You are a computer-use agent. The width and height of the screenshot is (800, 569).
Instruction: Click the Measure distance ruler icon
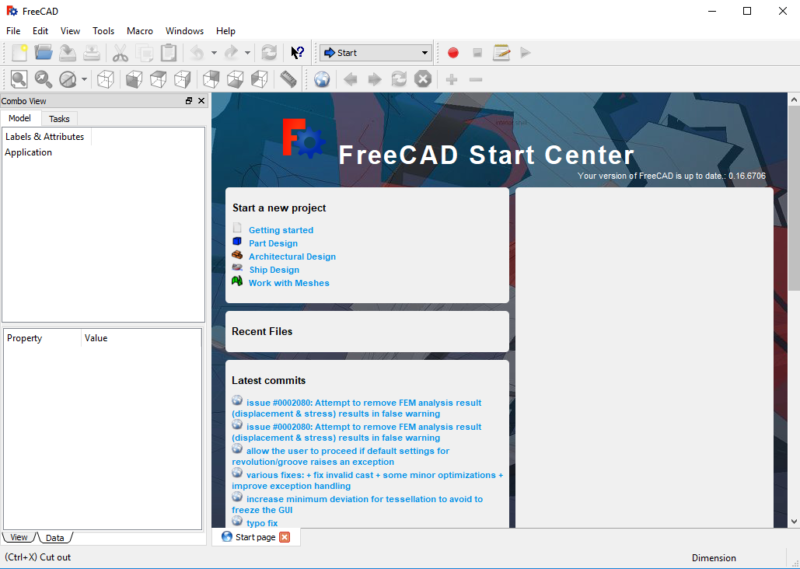288,79
